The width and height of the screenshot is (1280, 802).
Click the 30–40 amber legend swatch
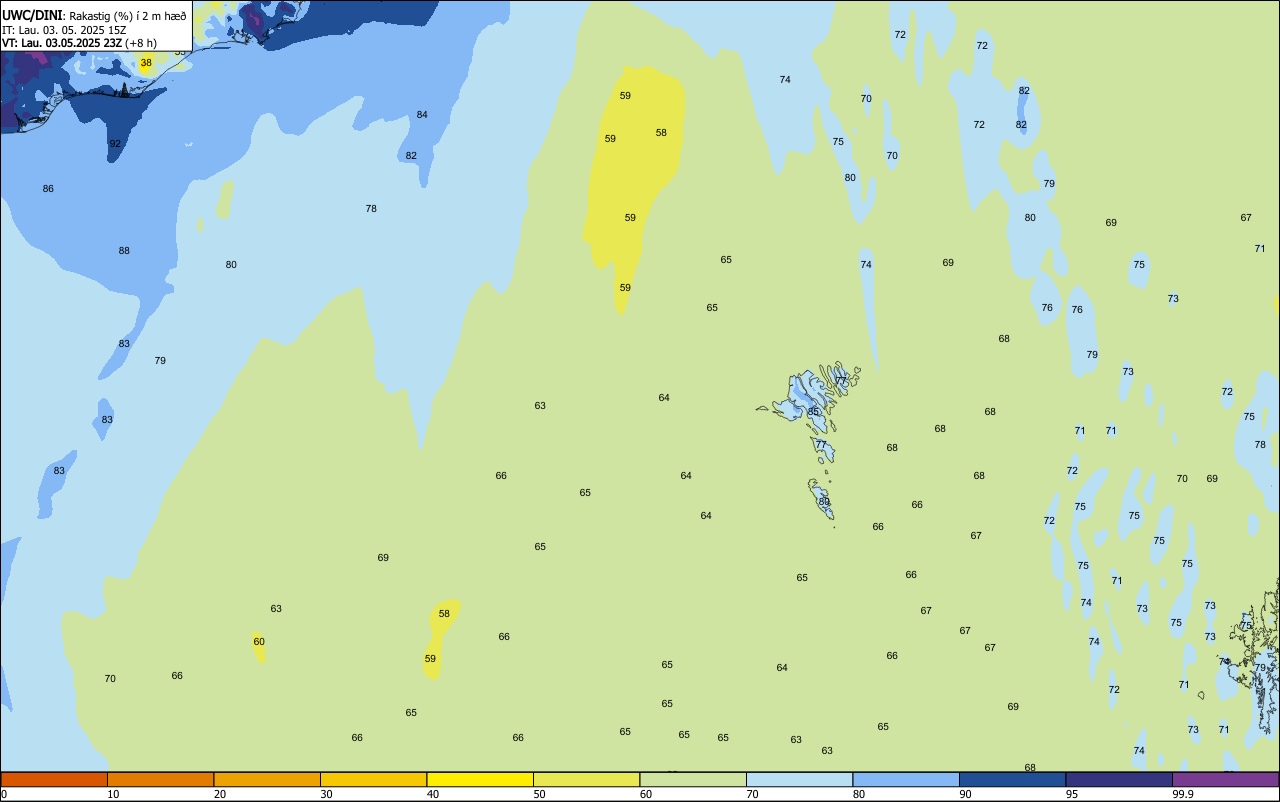[x=373, y=779]
